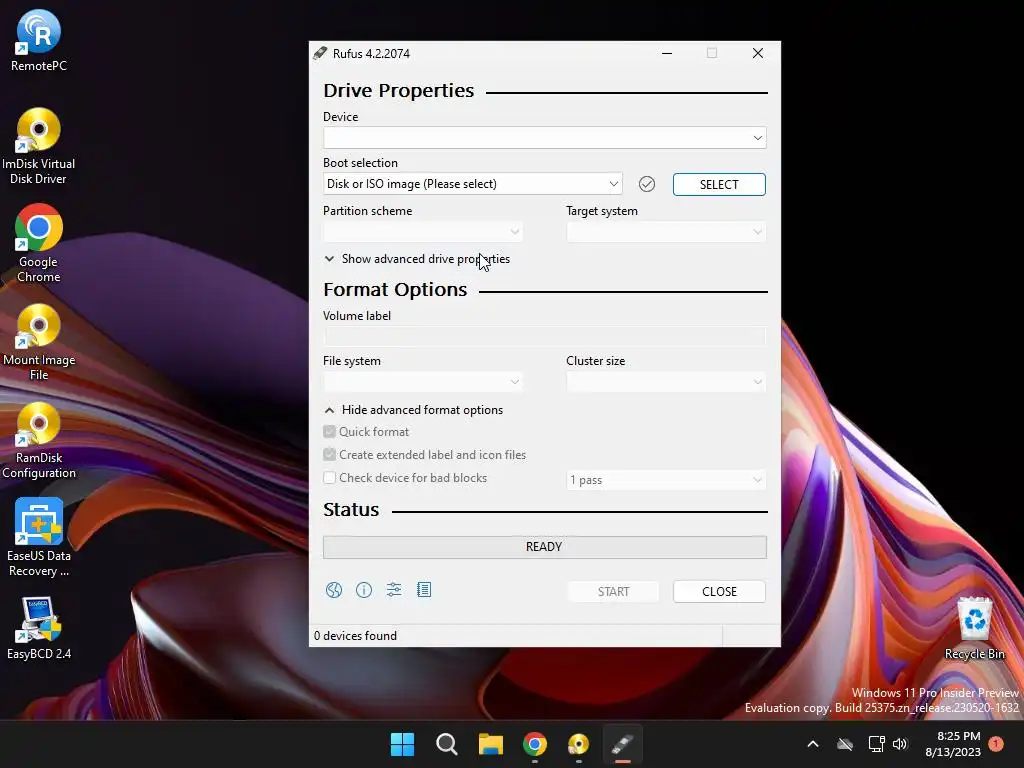Show hidden system tray icons
This screenshot has width=1024, height=768.
[813, 744]
